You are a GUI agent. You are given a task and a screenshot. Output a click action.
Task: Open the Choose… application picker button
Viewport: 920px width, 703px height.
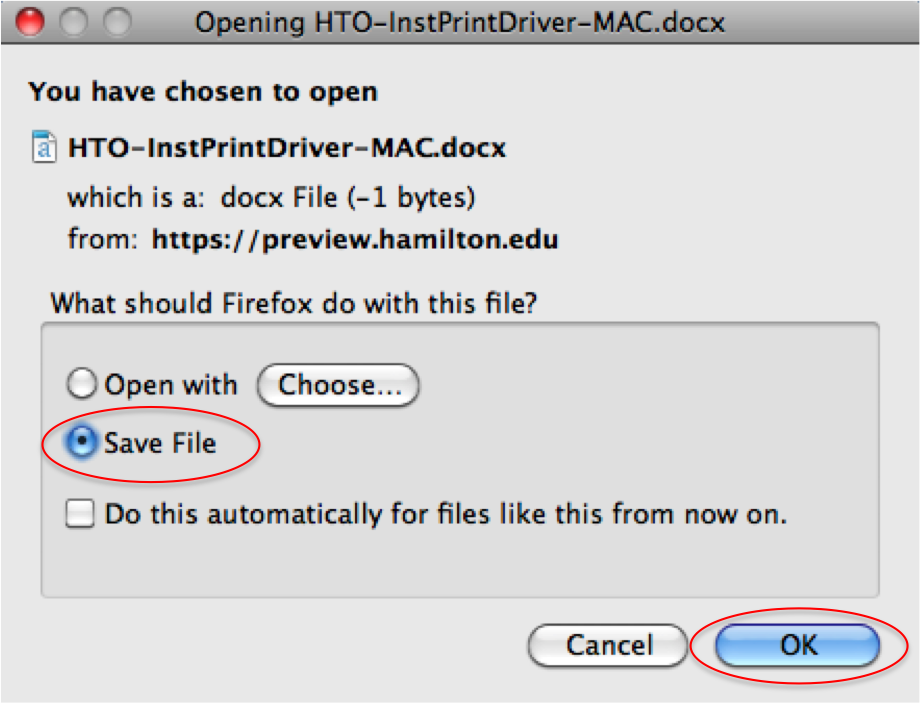tap(338, 385)
